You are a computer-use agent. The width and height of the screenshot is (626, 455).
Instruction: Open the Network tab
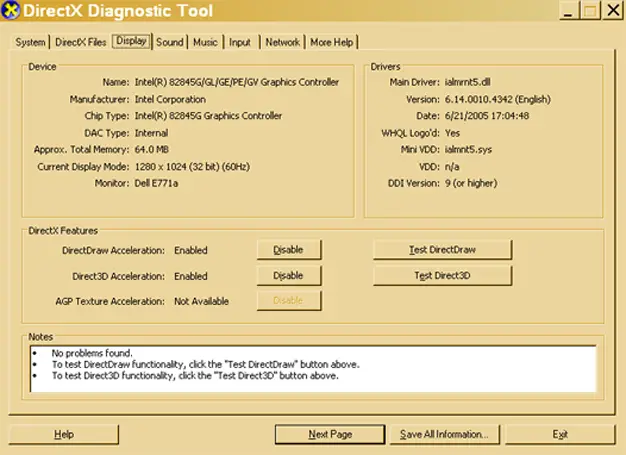tap(283, 42)
